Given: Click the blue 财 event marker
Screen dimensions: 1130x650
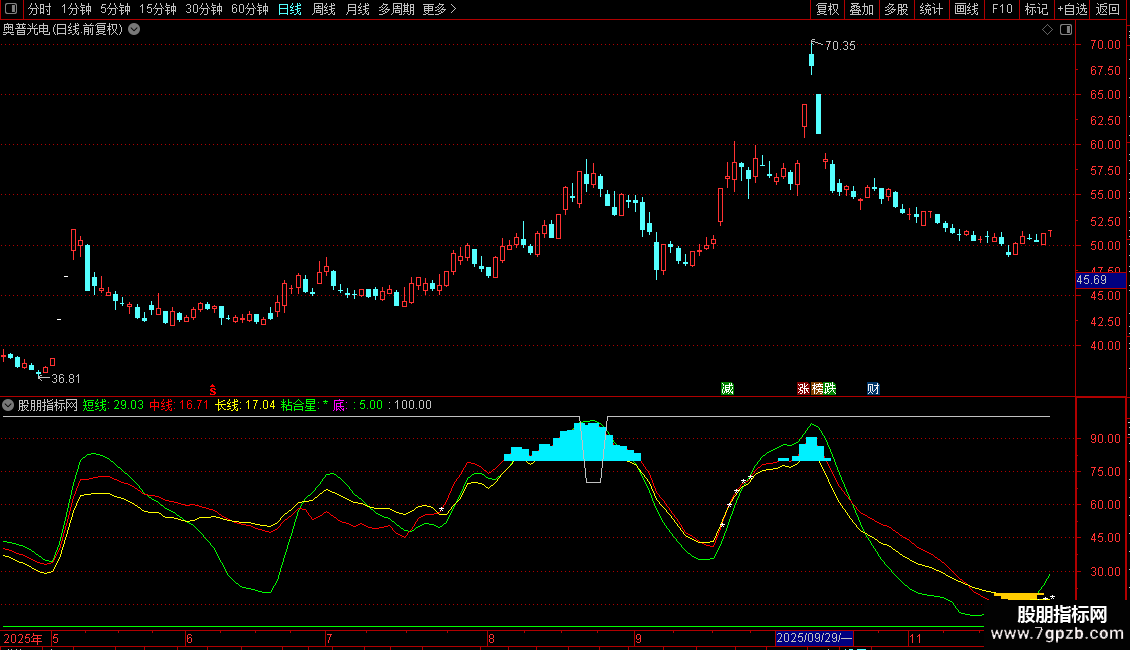Looking at the screenshot, I should click(873, 388).
